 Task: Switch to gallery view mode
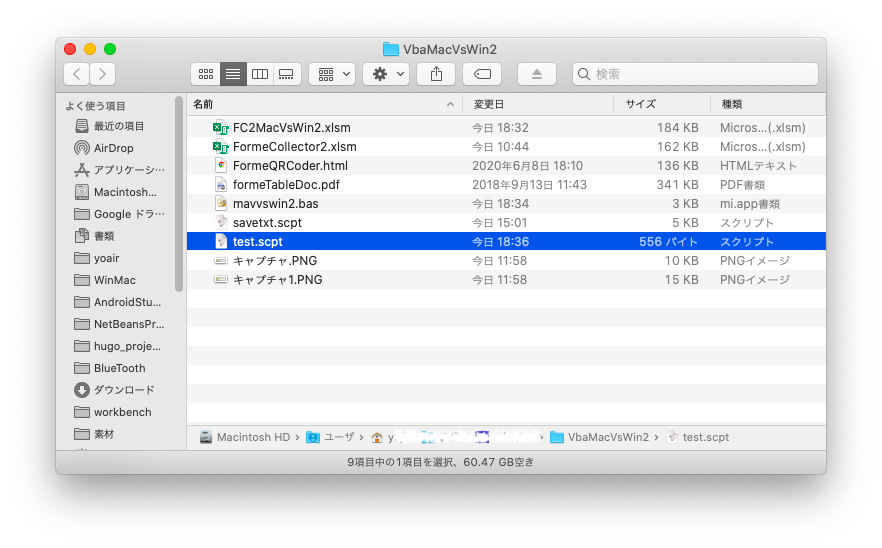click(x=286, y=74)
